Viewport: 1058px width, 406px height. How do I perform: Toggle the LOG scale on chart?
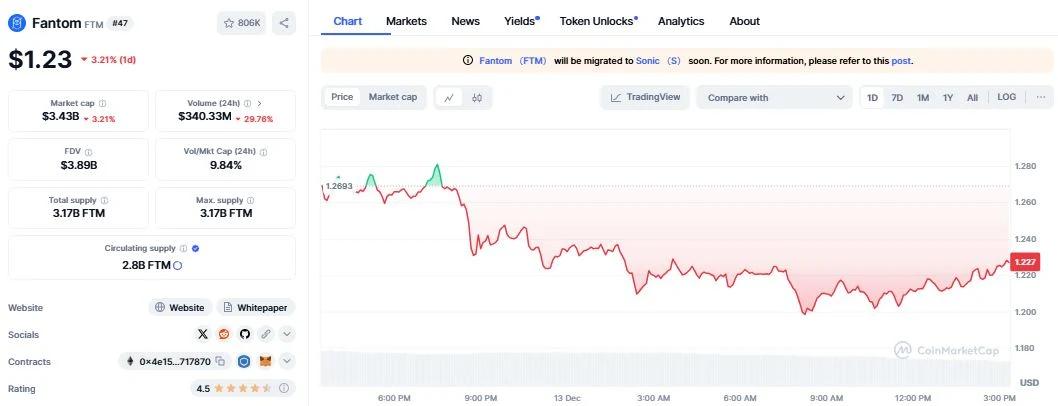pyautogui.click(x=1006, y=97)
